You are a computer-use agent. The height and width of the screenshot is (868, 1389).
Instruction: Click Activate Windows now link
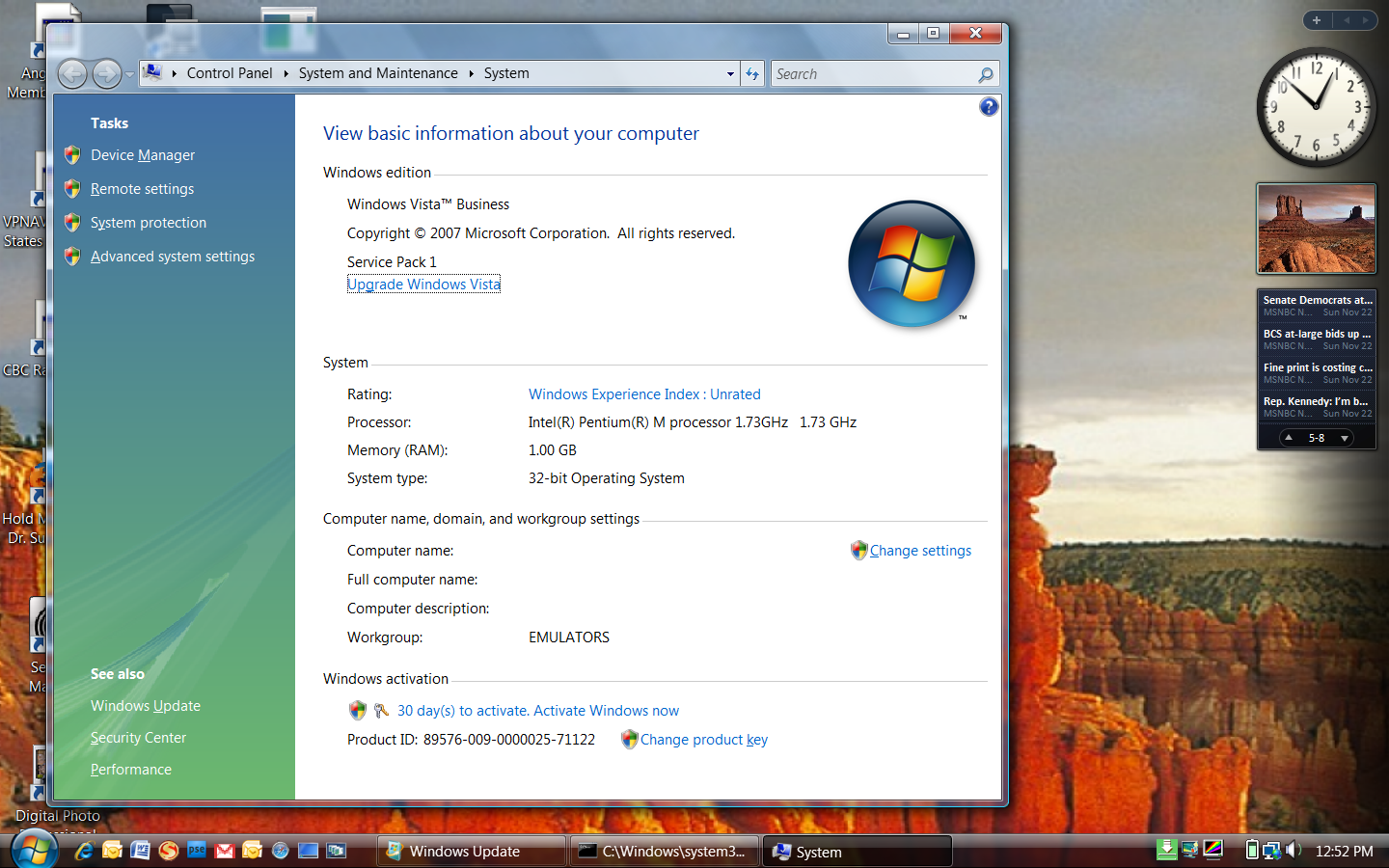pos(606,711)
